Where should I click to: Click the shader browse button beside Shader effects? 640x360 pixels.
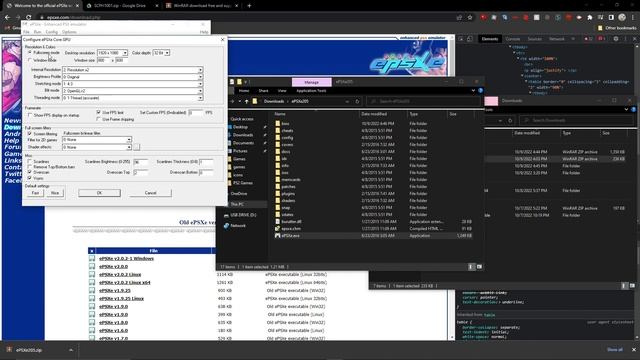pos(136,147)
